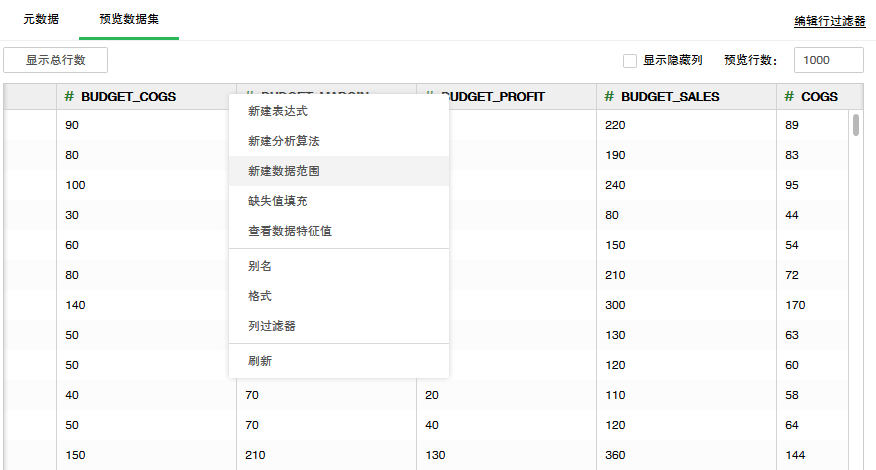
Task: Click 新建数据范围 in context menu
Action: [284, 171]
